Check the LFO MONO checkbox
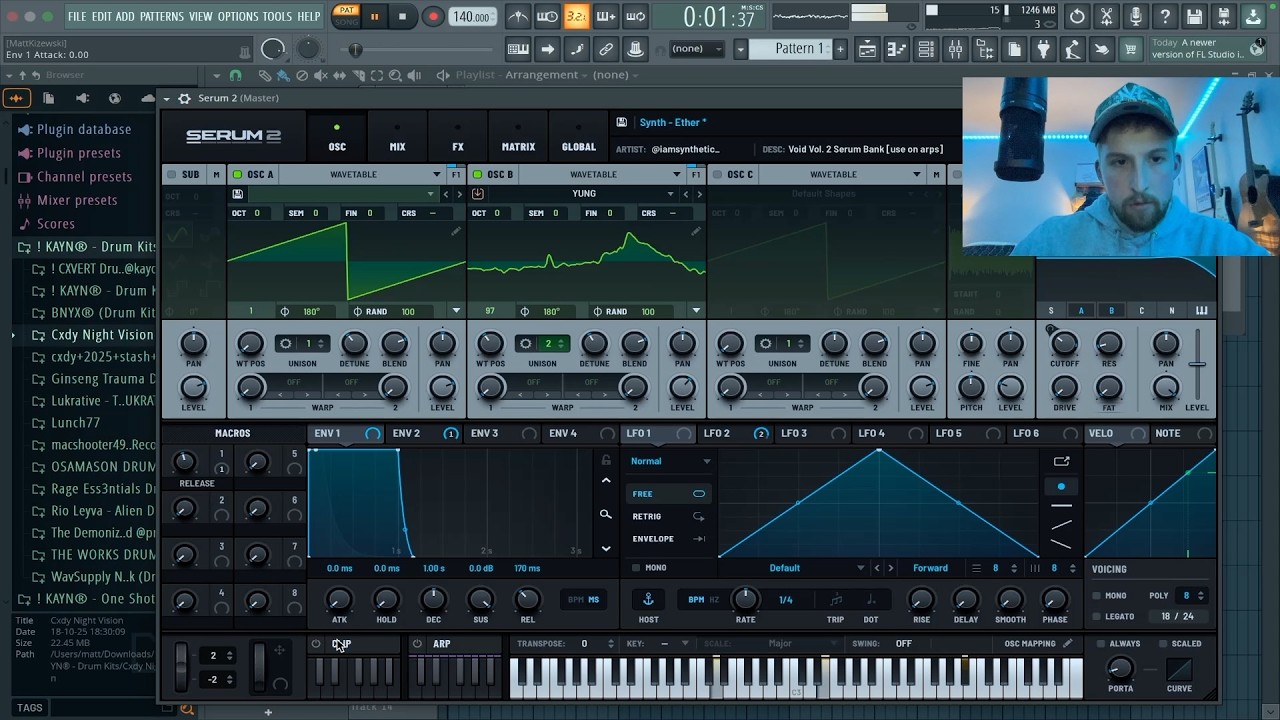The image size is (1280, 720). click(635, 568)
